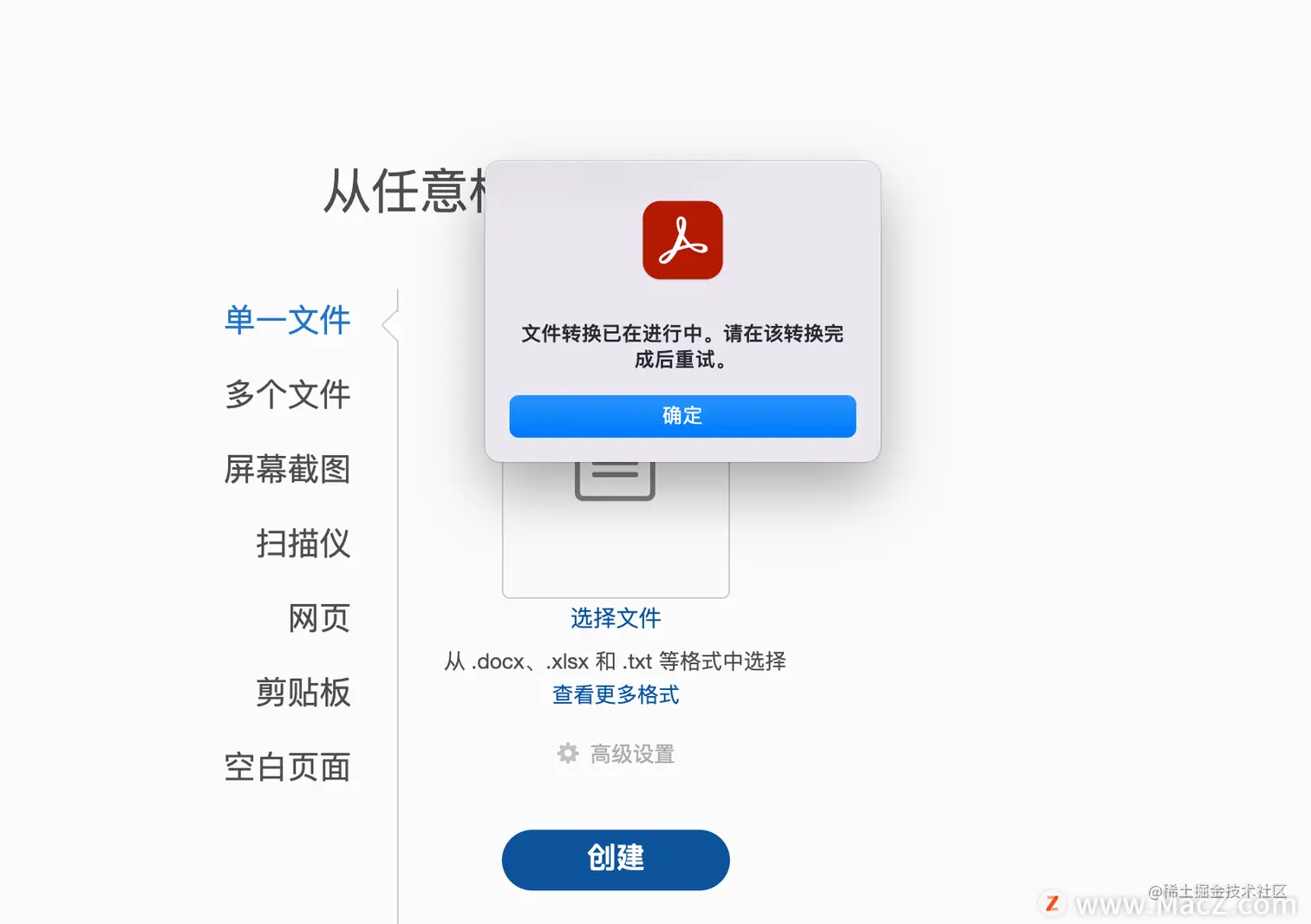The width and height of the screenshot is (1311, 924).
Task: Open the 选择文件 link
Action: tap(616, 618)
